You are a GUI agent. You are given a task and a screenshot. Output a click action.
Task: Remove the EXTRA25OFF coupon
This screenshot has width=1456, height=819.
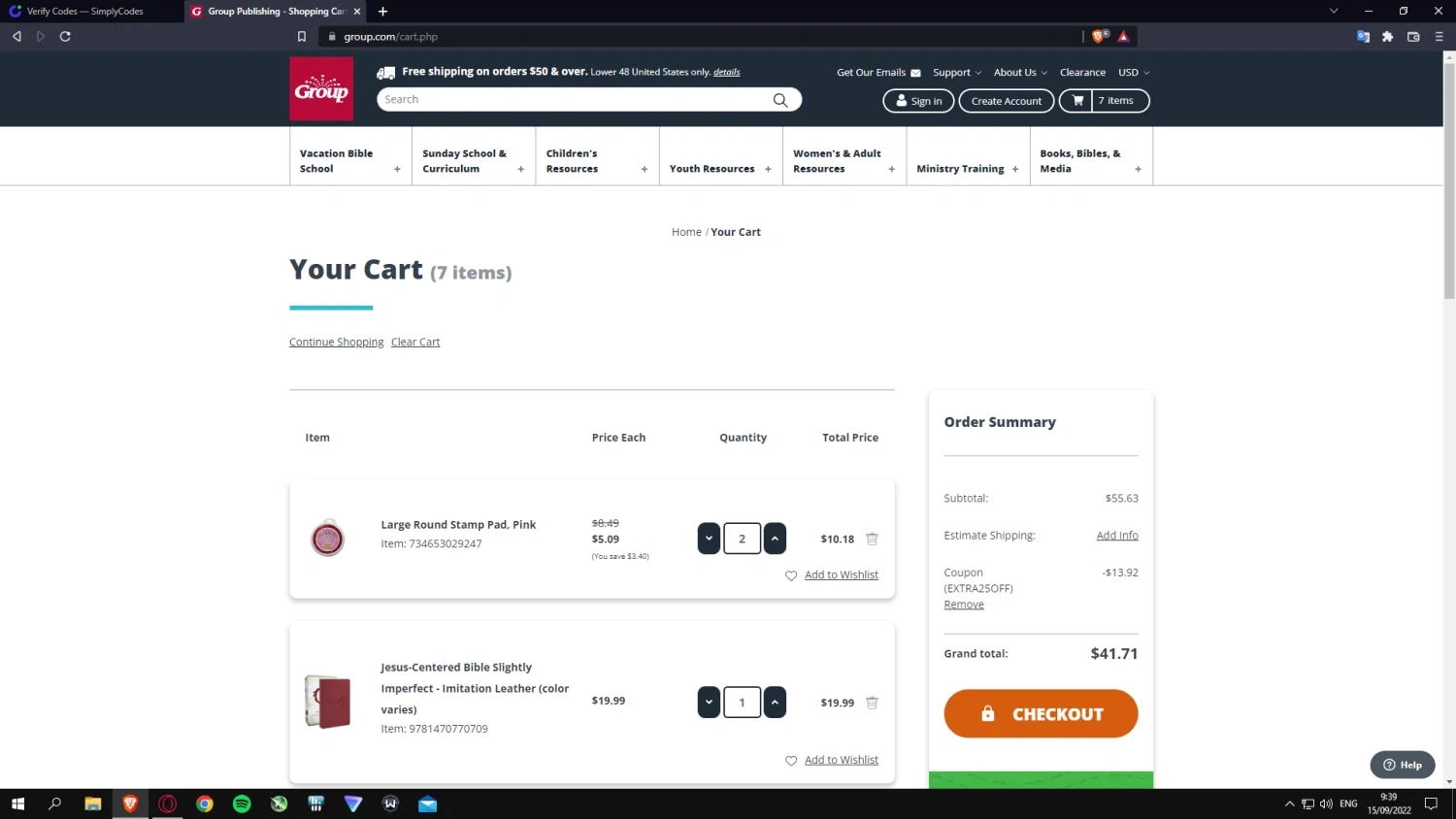964,605
